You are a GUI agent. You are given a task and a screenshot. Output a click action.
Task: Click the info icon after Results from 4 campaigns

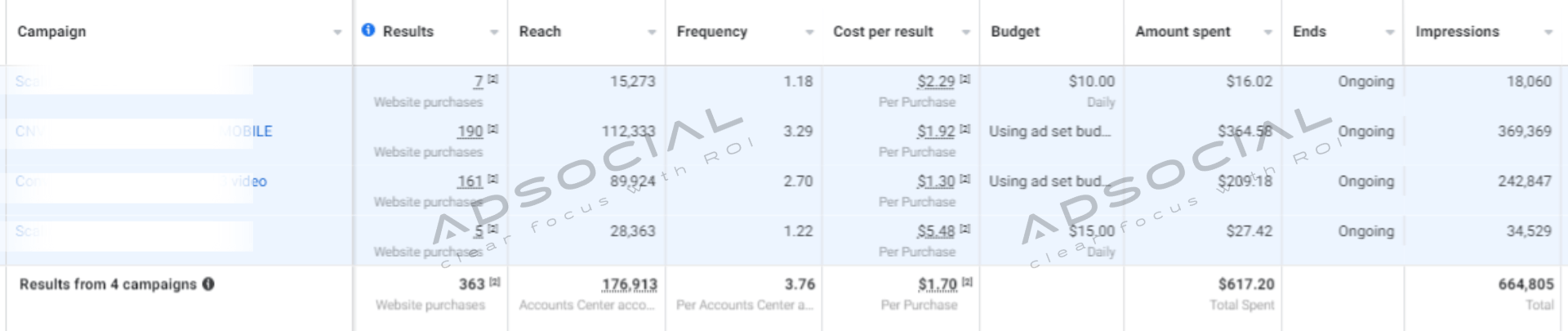(x=208, y=284)
